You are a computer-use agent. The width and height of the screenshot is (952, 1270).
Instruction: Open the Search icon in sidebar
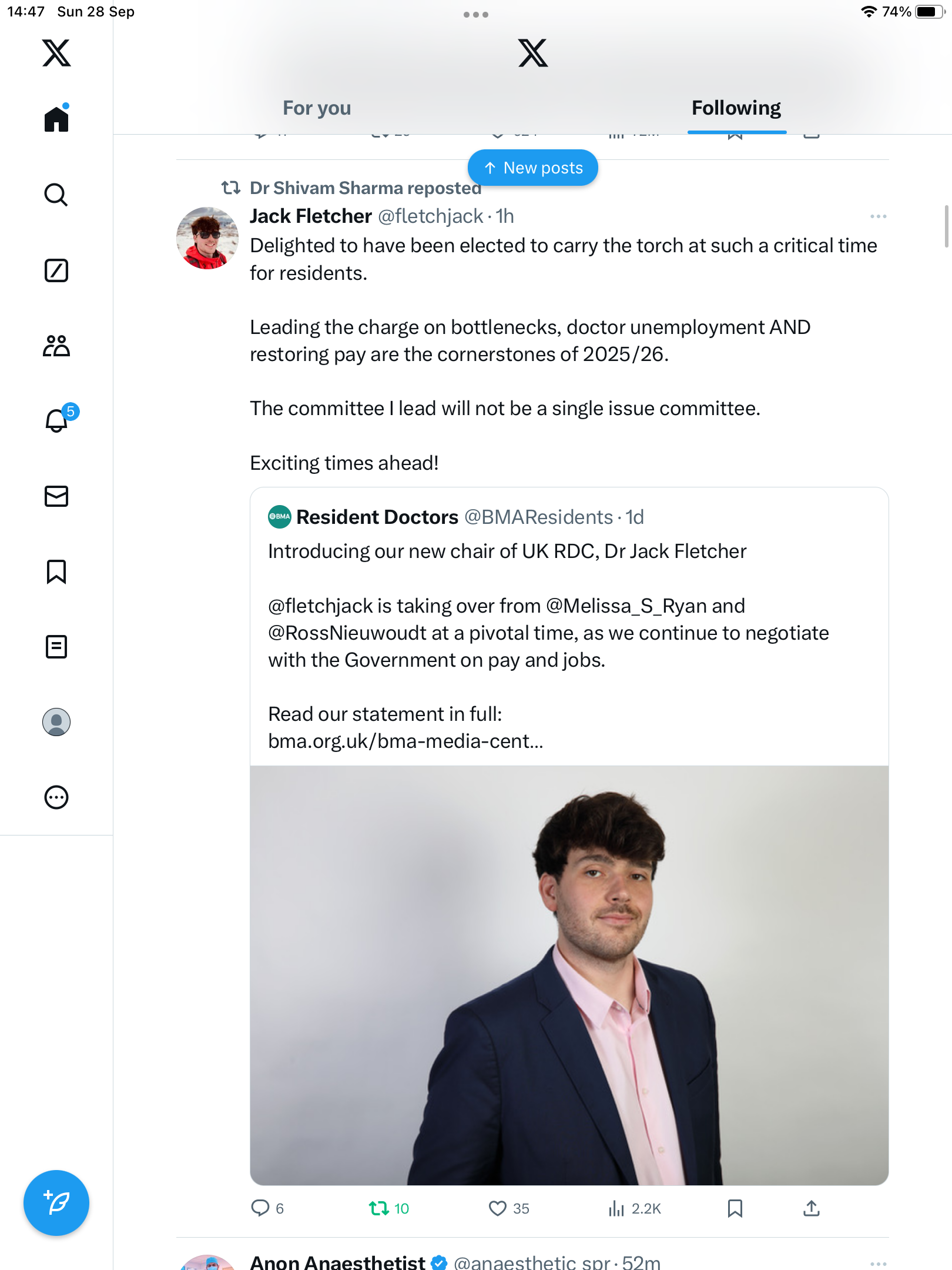pyautogui.click(x=56, y=195)
